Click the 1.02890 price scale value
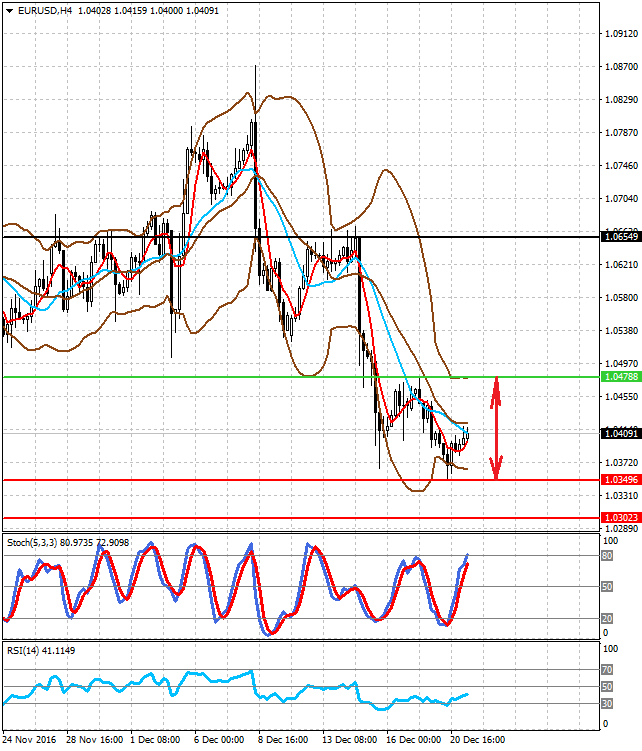Viewport: 642px width, 751px height. click(x=621, y=528)
